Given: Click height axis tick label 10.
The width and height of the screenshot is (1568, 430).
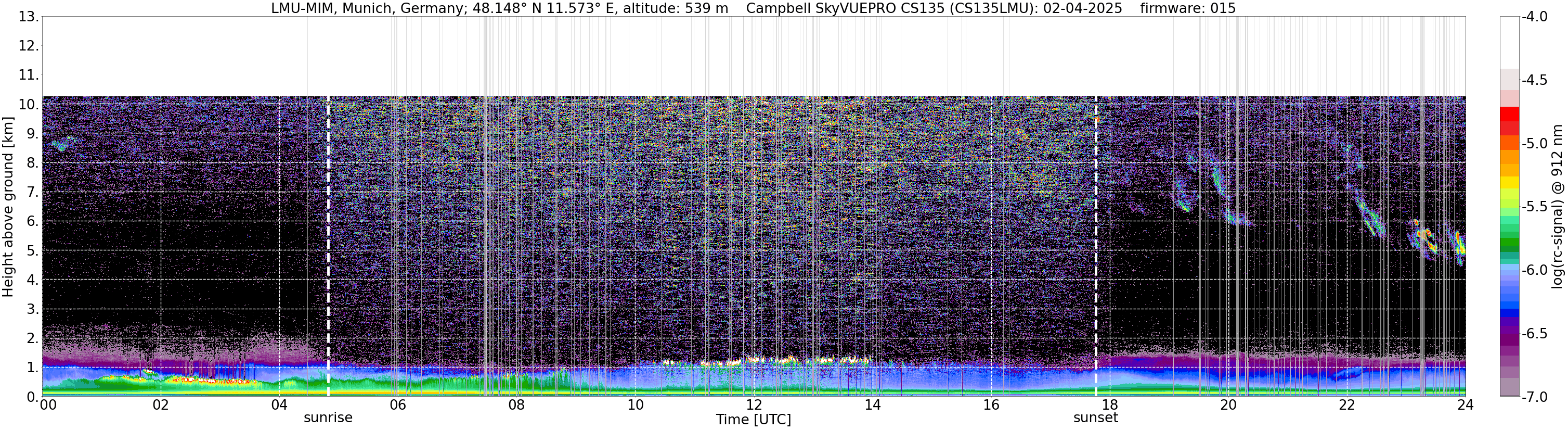Looking at the screenshot, I should (x=29, y=104).
